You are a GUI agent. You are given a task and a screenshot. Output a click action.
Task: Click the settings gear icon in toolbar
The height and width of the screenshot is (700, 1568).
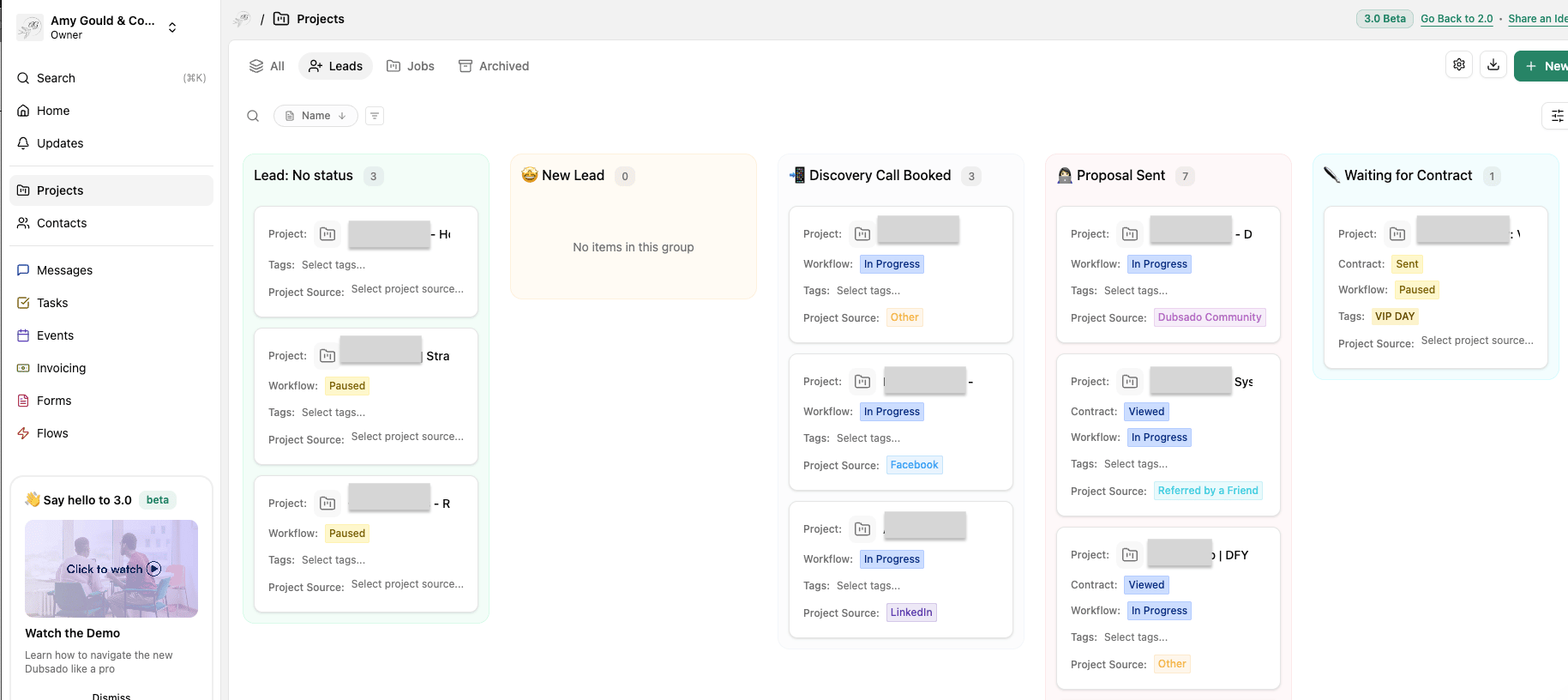pyautogui.click(x=1458, y=65)
